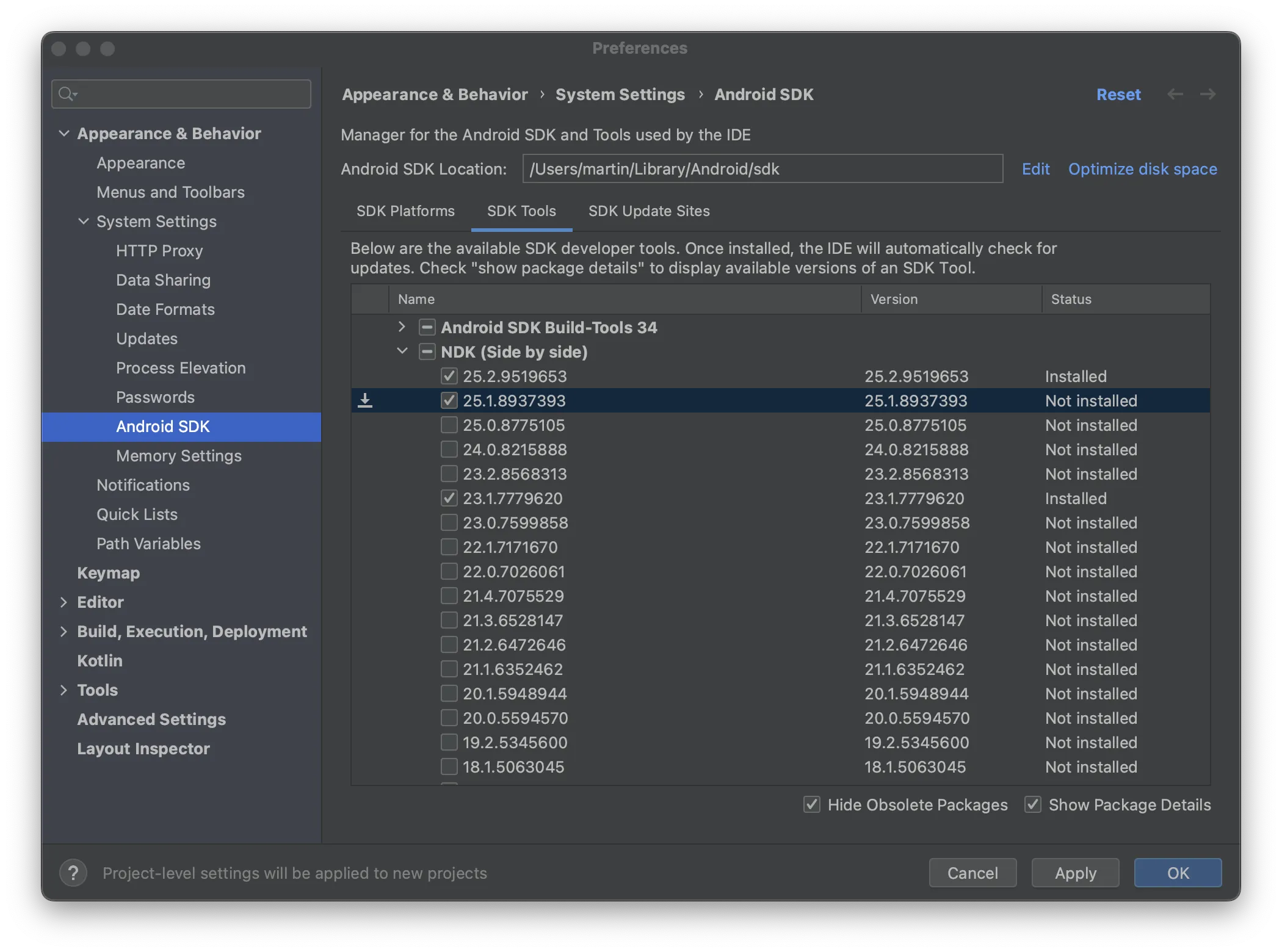
Task: Click the back navigation arrow icon
Action: point(1175,95)
